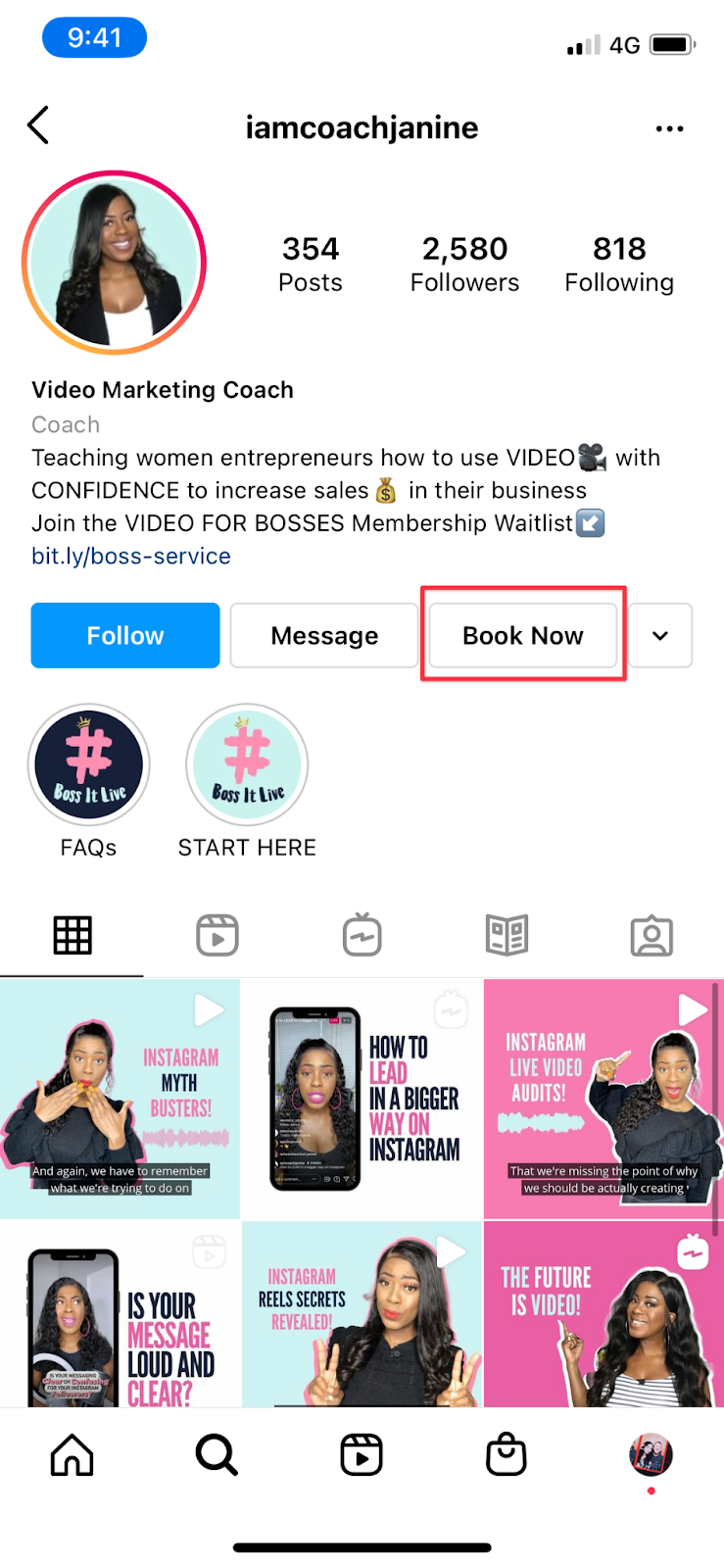
Task: Switch to the posts grid tab
Action: point(72,936)
